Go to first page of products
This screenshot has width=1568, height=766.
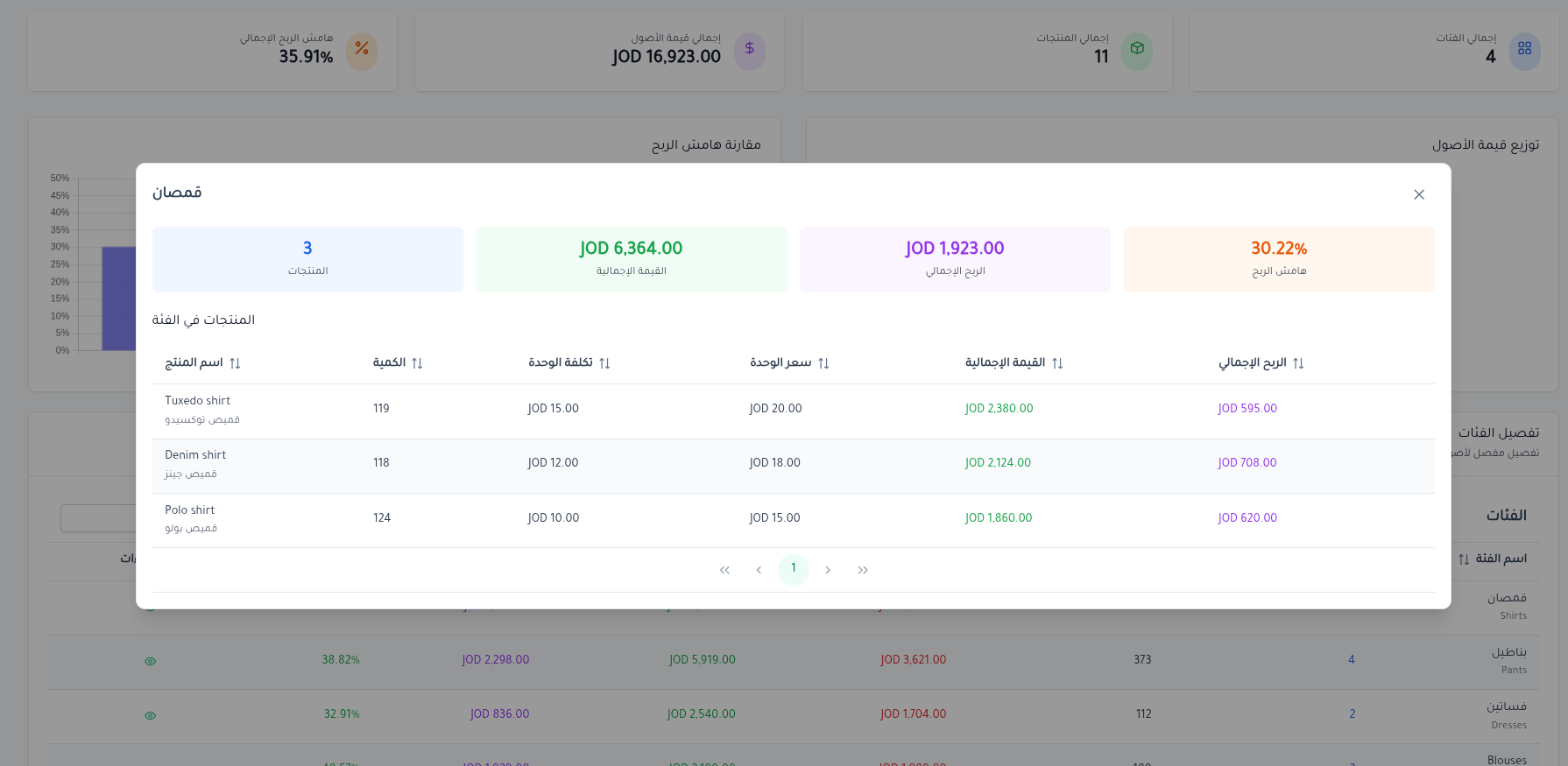pos(724,570)
